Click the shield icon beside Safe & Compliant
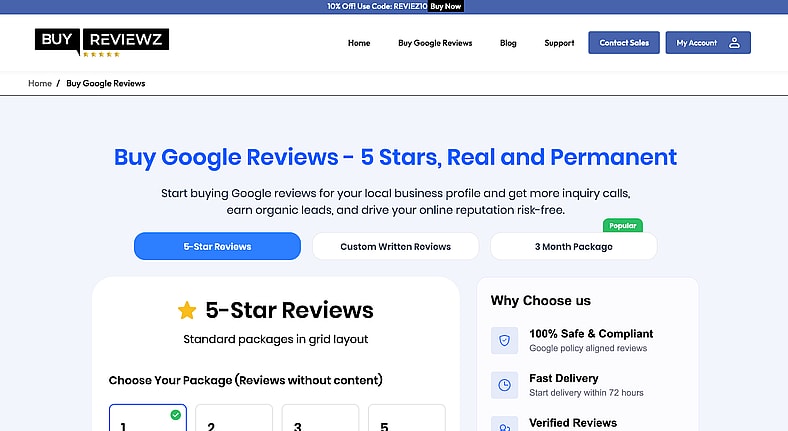 click(x=505, y=340)
